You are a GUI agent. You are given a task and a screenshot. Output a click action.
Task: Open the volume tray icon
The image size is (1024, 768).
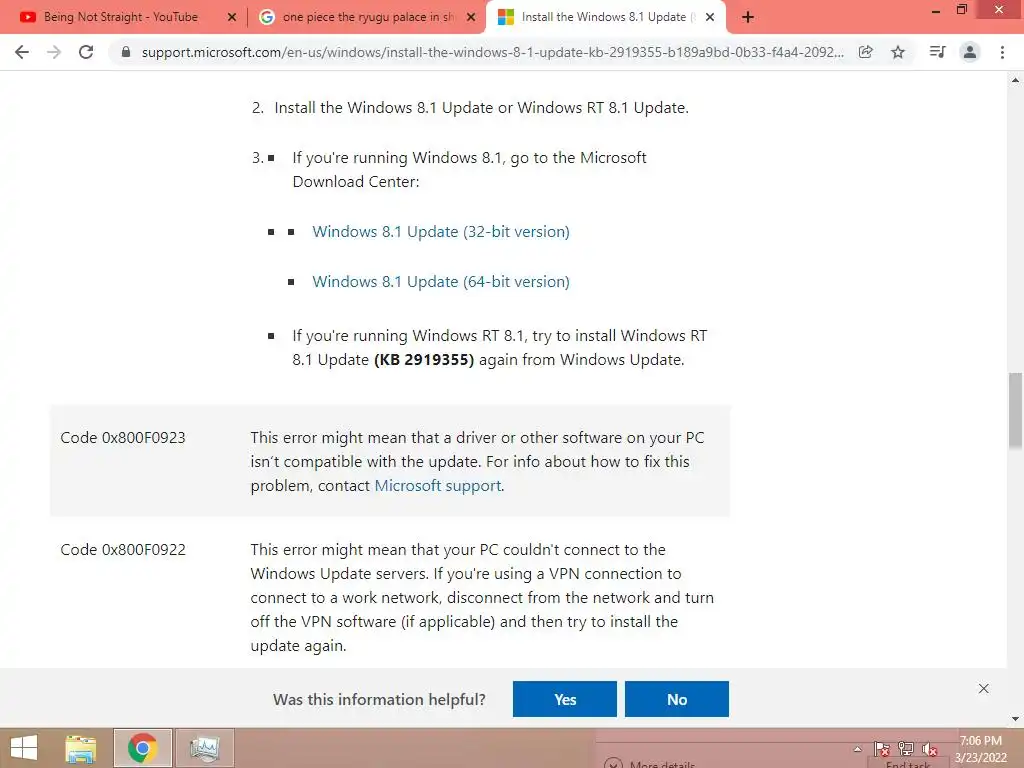click(x=929, y=749)
